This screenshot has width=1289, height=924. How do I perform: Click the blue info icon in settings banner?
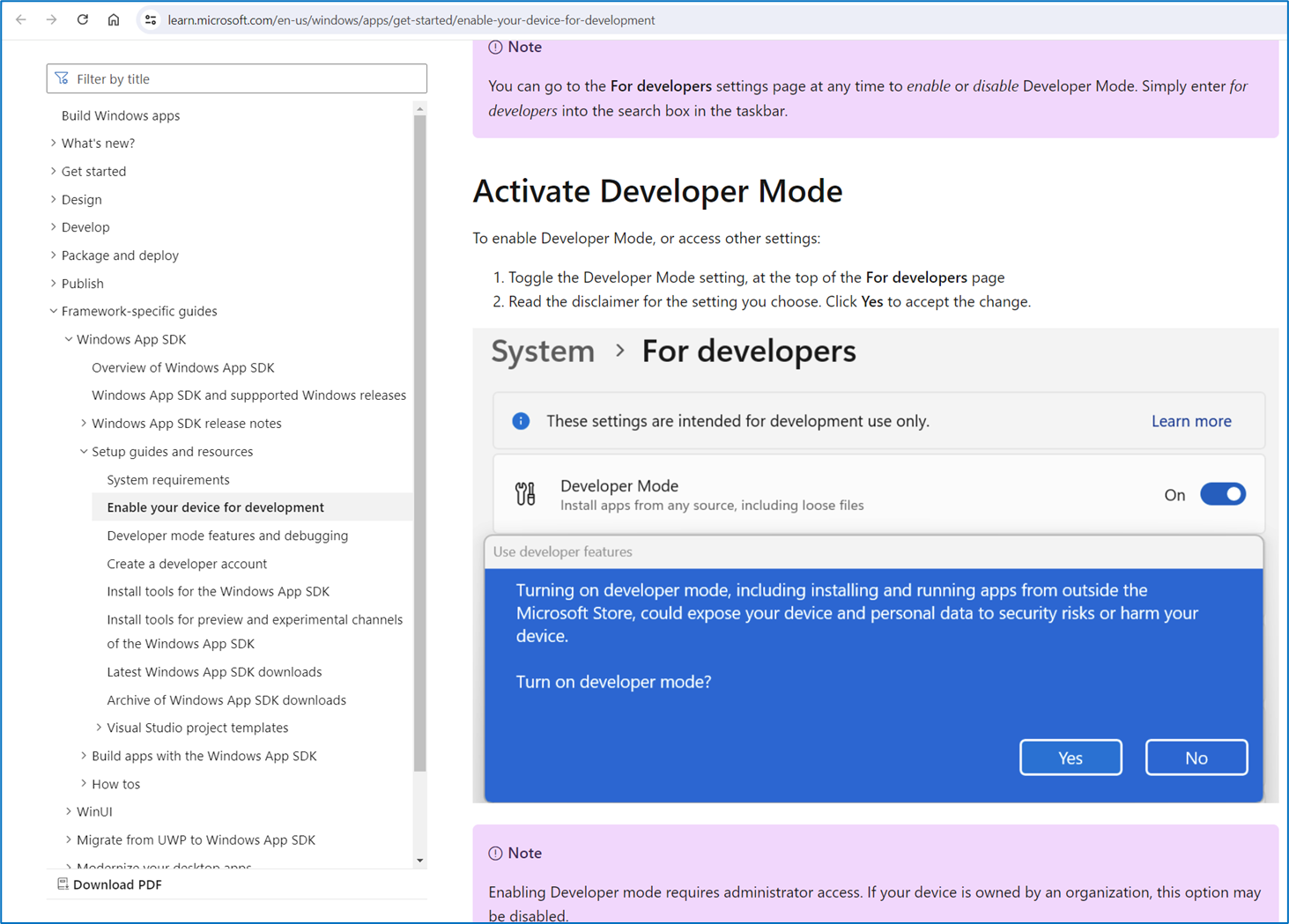(521, 421)
